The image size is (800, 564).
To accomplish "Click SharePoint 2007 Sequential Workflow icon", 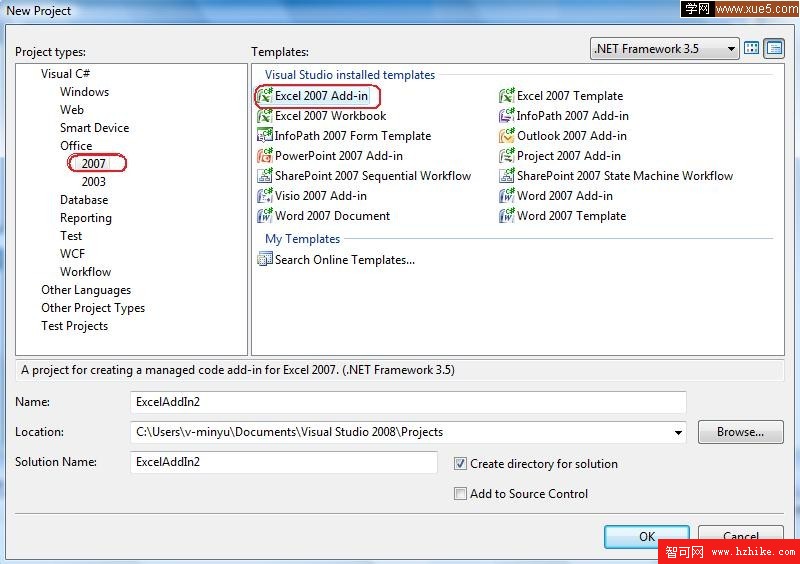I will coord(265,176).
